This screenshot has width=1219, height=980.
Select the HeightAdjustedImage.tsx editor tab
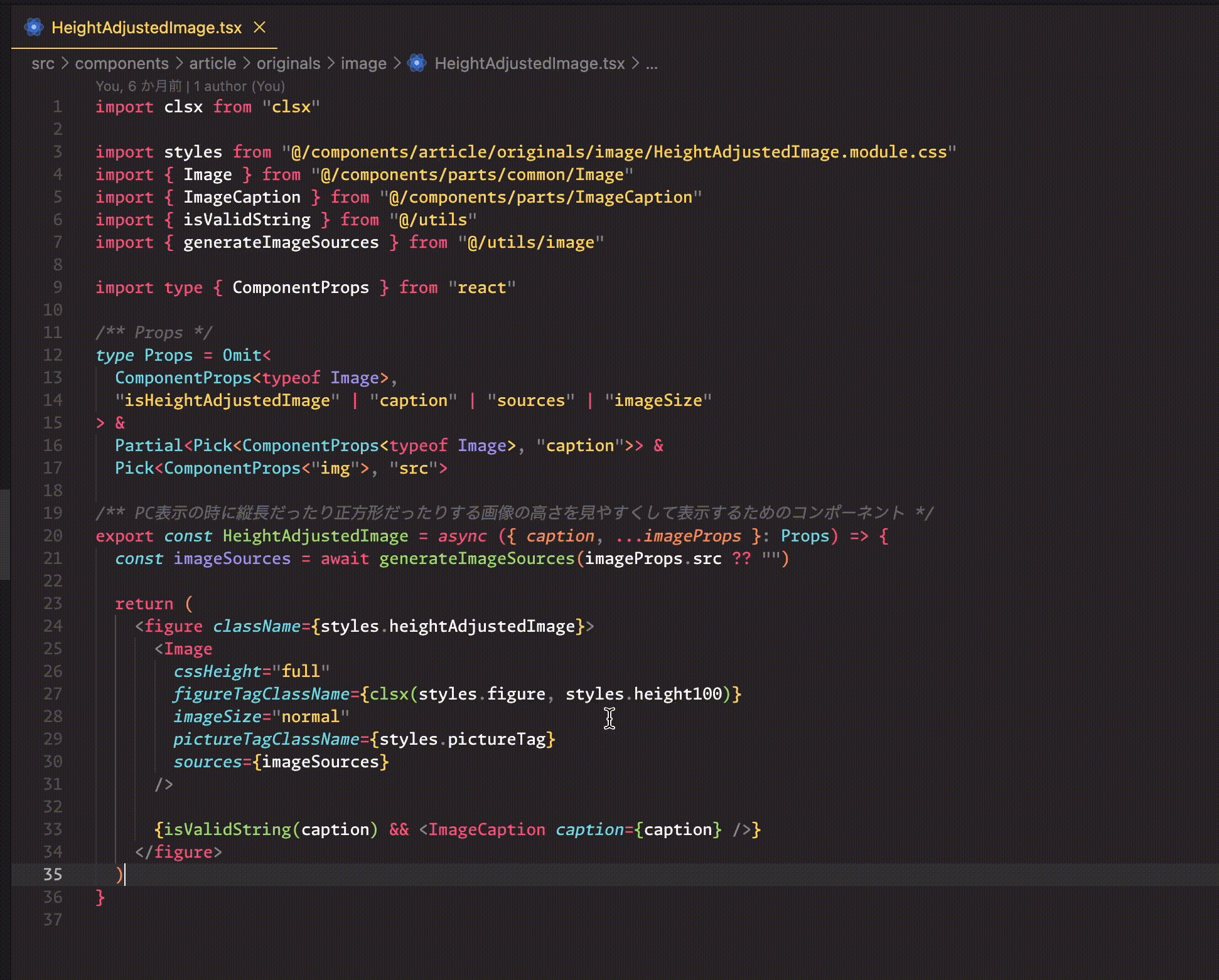146,28
